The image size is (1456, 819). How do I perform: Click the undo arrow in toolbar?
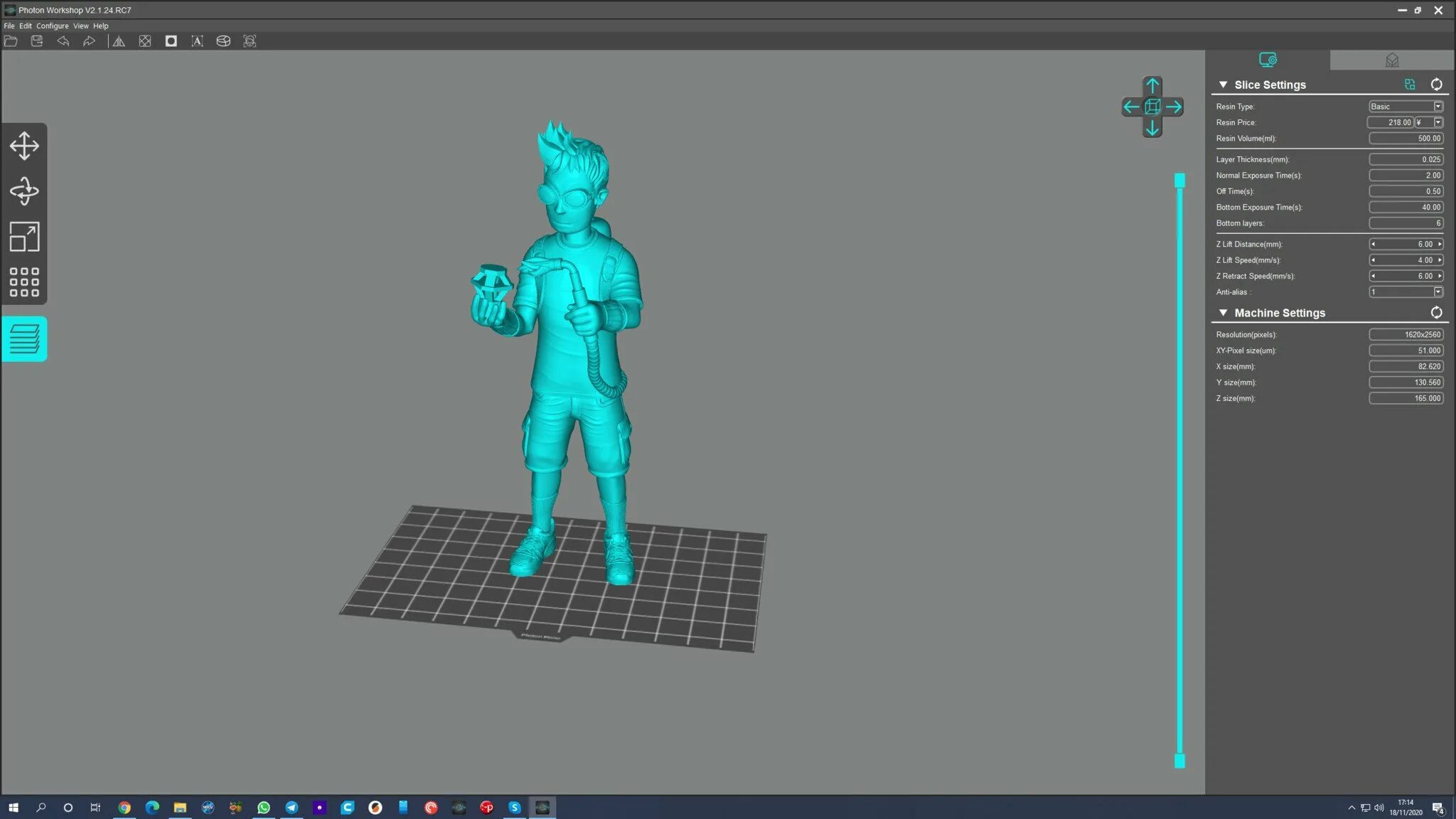63,41
